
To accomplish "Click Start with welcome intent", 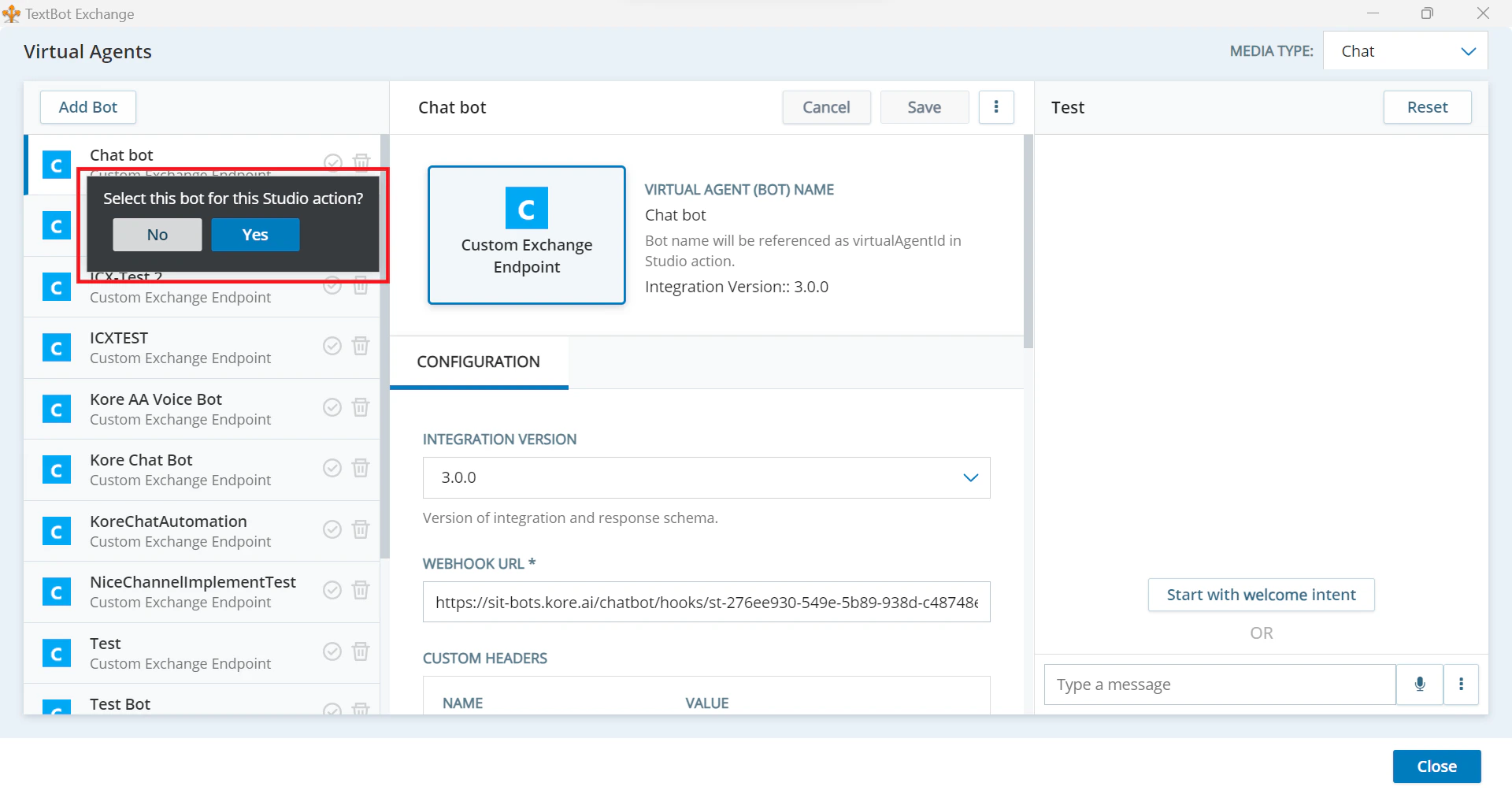I will tap(1260, 595).
